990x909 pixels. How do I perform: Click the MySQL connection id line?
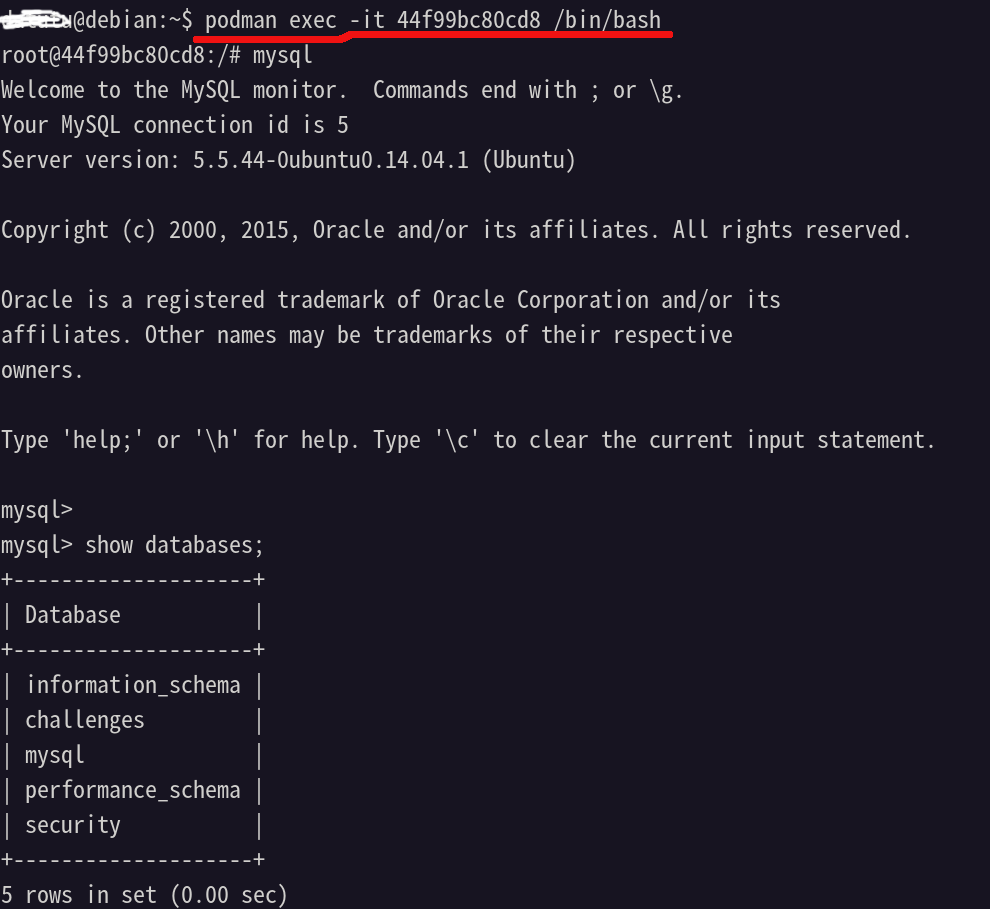click(x=175, y=125)
